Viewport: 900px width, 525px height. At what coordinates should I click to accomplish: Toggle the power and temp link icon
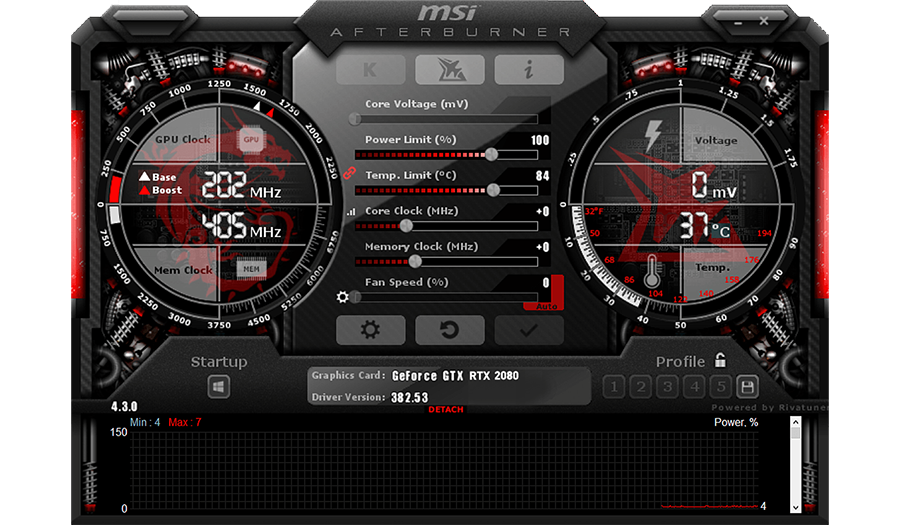point(350,173)
